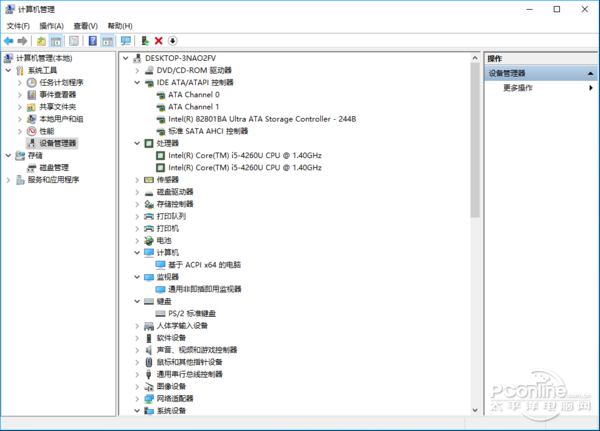This screenshot has width=600, height=431.
Task: Click the Properties toolbar icon left of Help
Action: coord(74,41)
